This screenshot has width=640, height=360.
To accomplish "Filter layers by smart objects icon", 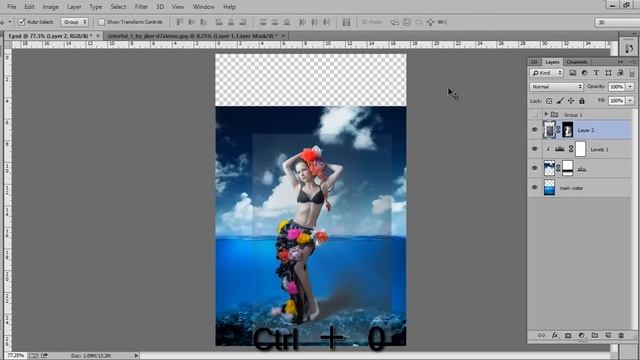I will (x=620, y=73).
